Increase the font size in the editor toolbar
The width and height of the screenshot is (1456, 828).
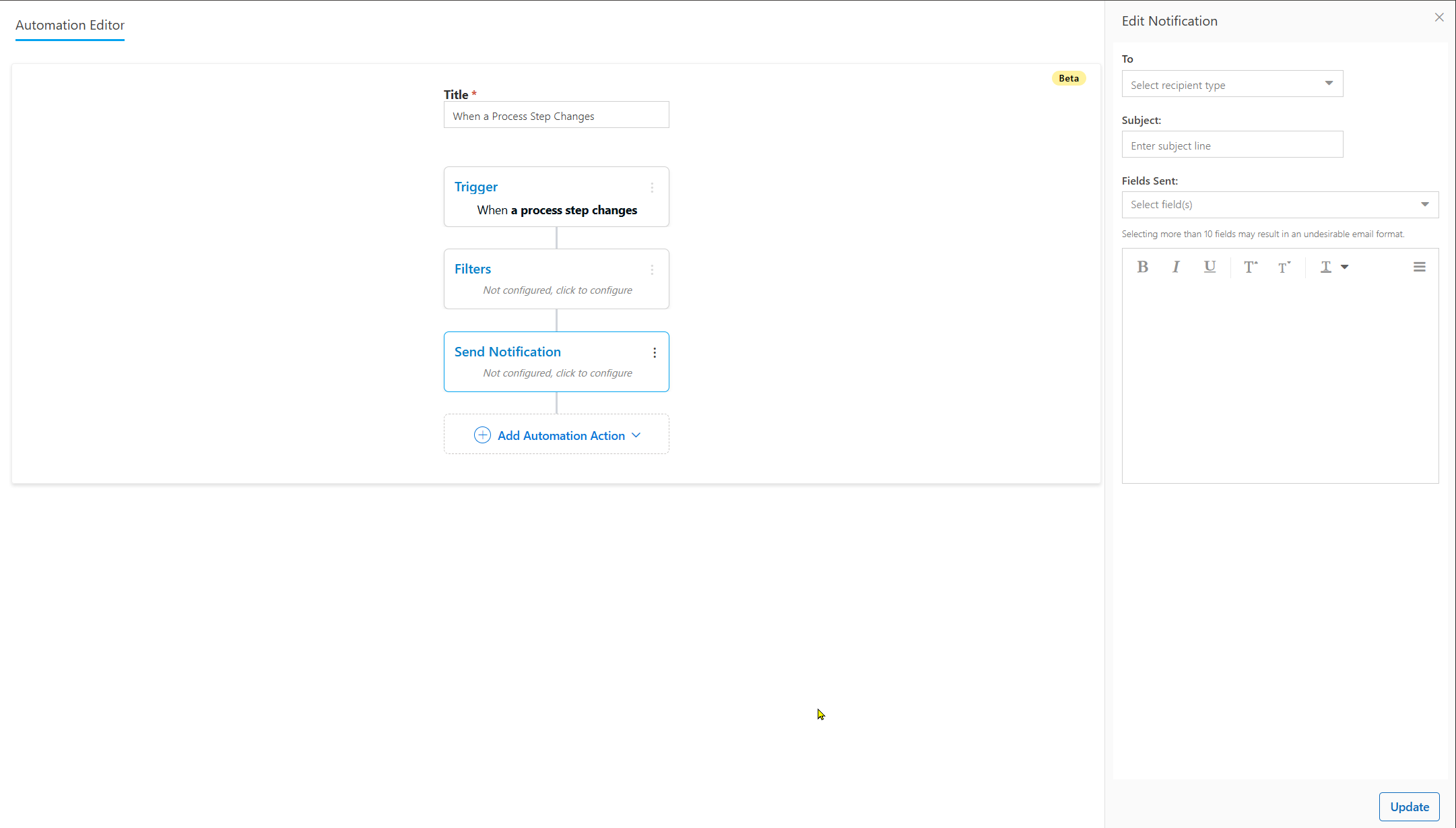click(x=1251, y=267)
